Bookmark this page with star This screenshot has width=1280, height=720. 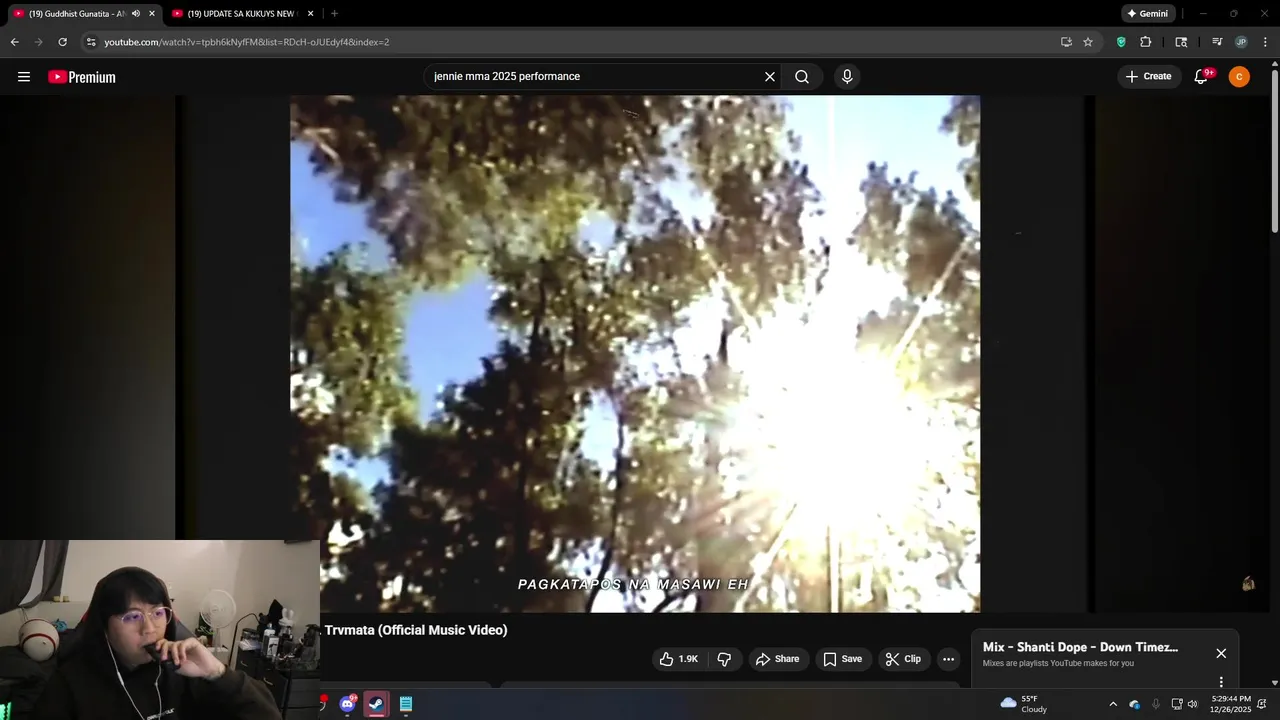(x=1088, y=42)
